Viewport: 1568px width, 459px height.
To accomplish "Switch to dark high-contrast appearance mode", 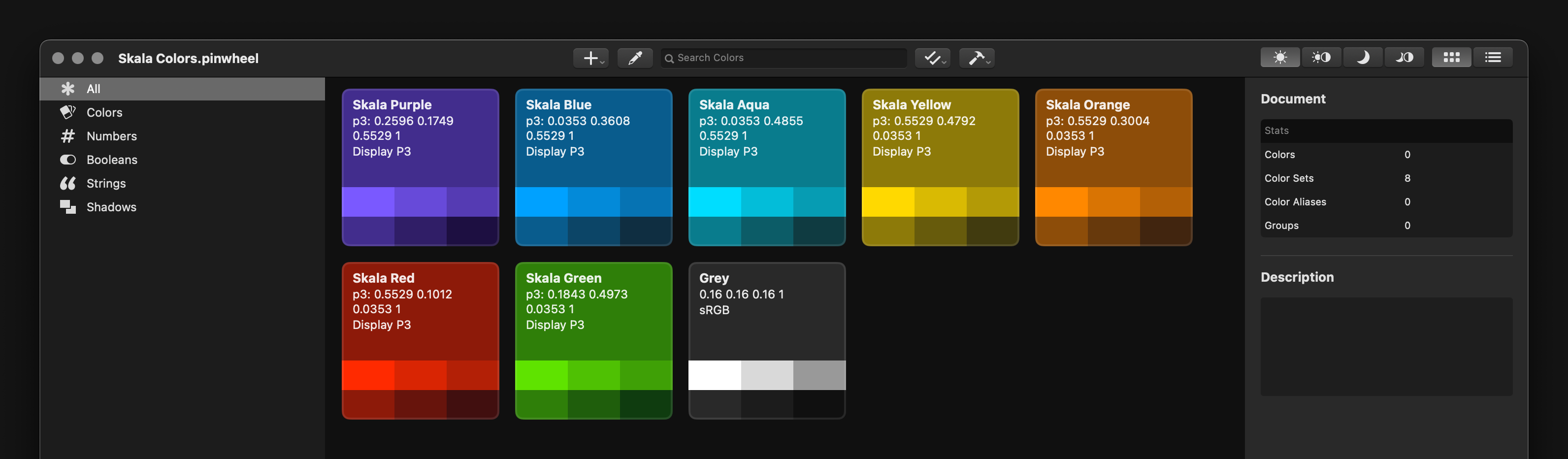I will click(1405, 57).
